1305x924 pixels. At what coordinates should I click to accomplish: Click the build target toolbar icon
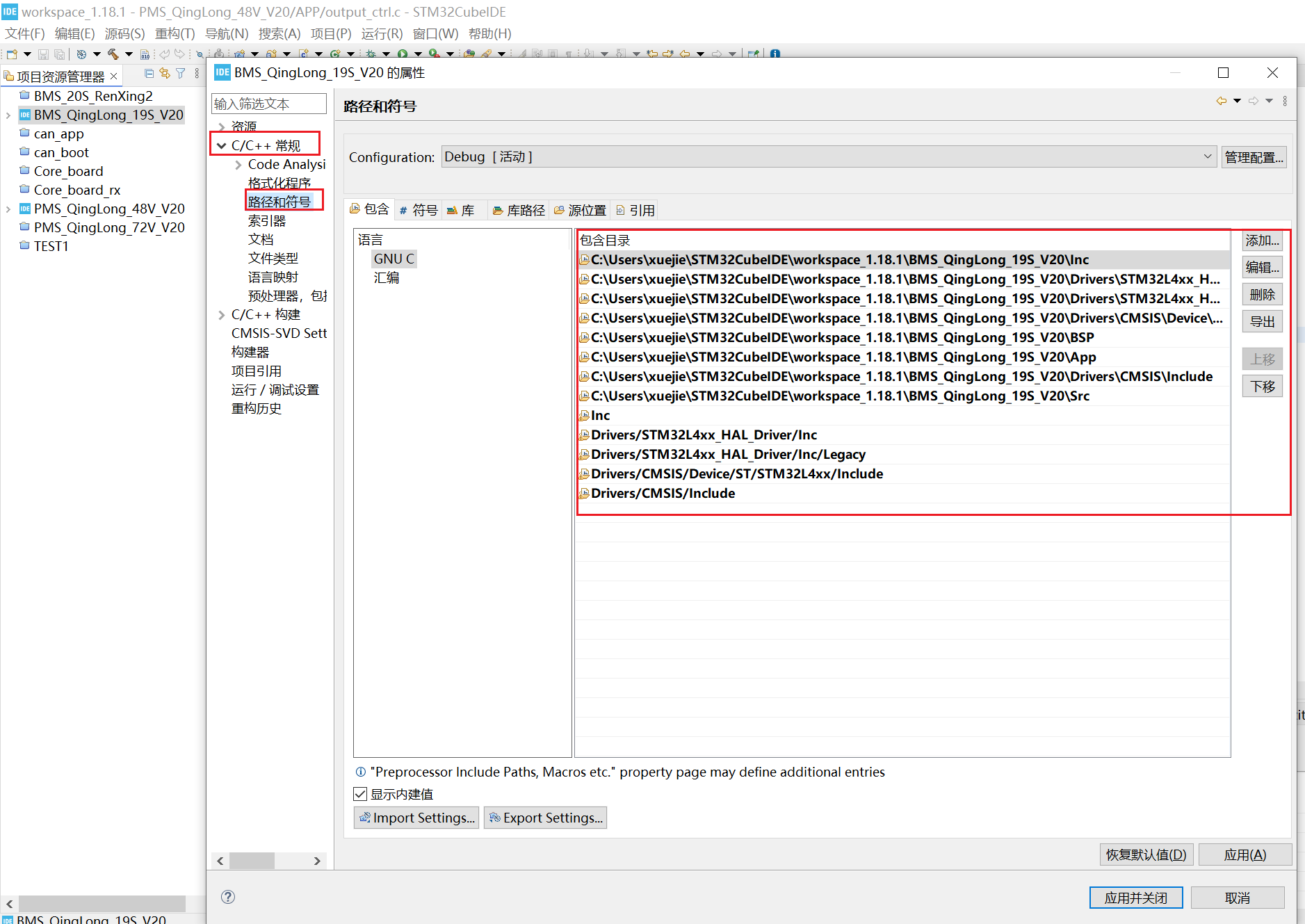pos(81,54)
